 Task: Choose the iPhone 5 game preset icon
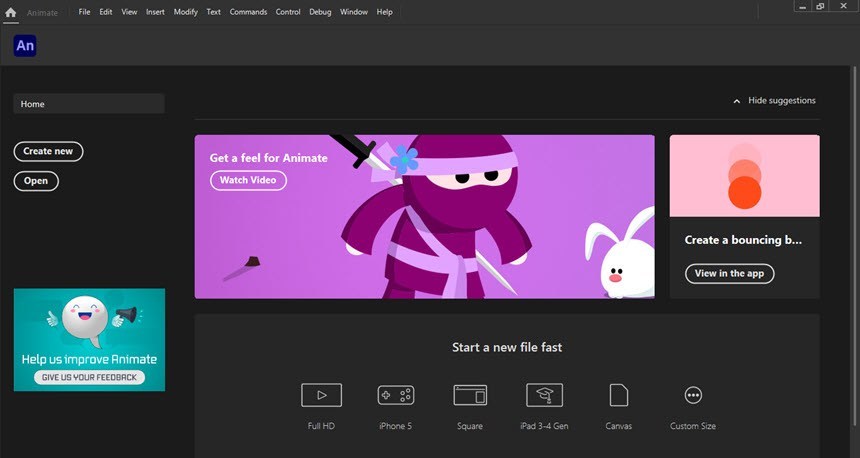(395, 395)
